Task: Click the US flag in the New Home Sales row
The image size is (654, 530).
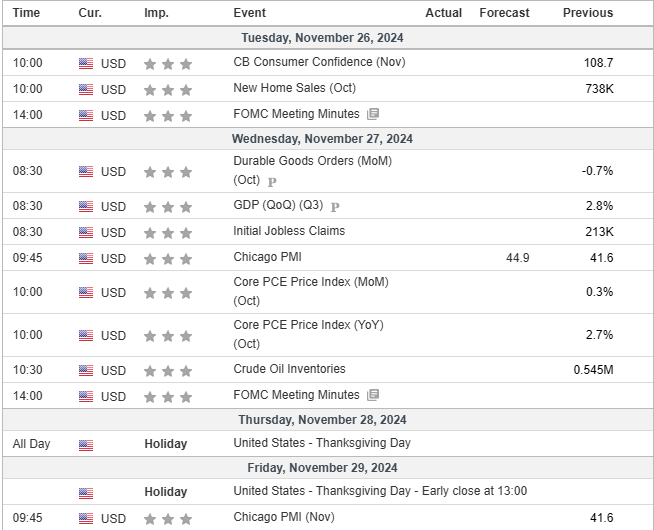Action: (86, 89)
